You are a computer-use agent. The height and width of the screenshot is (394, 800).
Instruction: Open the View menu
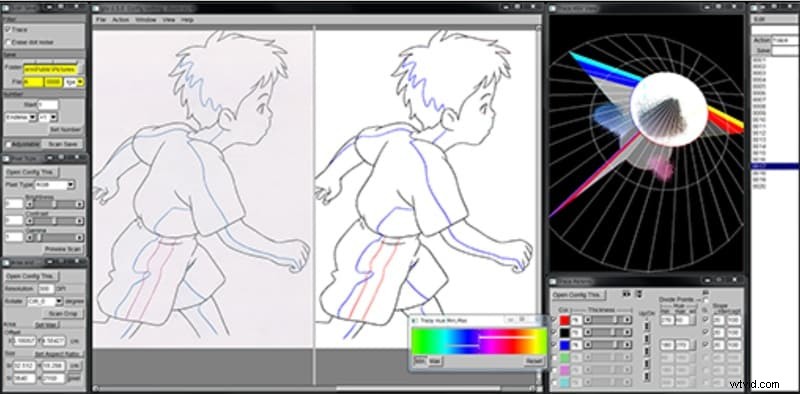click(169, 19)
